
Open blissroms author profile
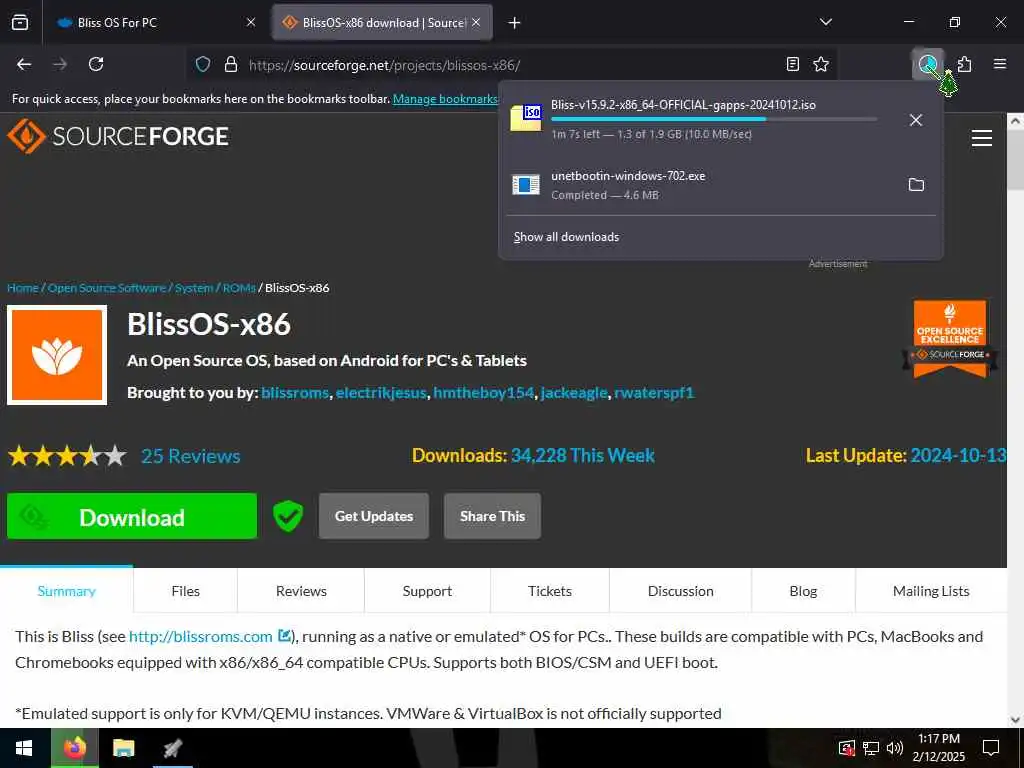tap(295, 393)
